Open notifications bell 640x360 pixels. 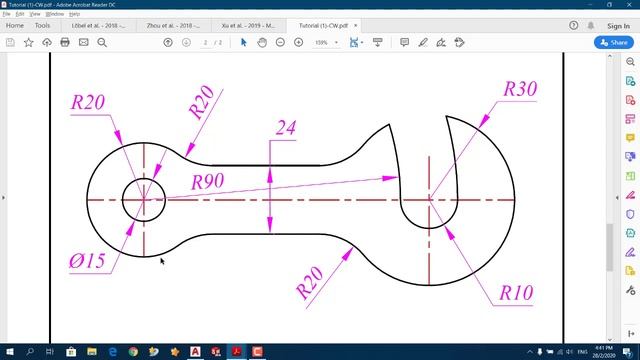[x=591, y=25]
